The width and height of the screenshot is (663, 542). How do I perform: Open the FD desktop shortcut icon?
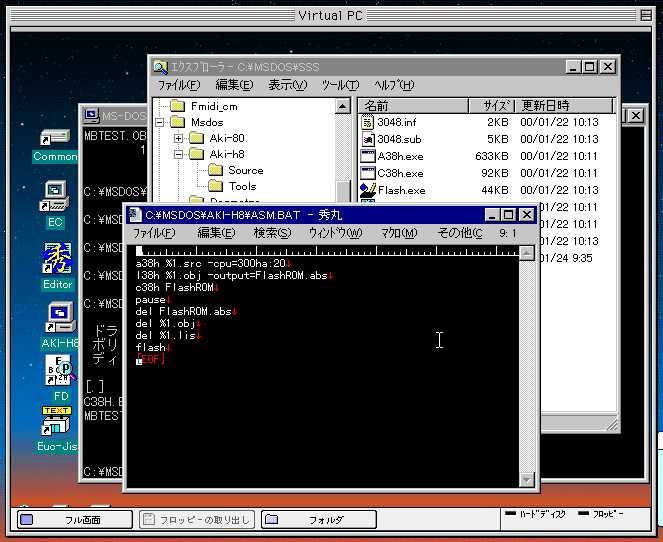coord(60,370)
